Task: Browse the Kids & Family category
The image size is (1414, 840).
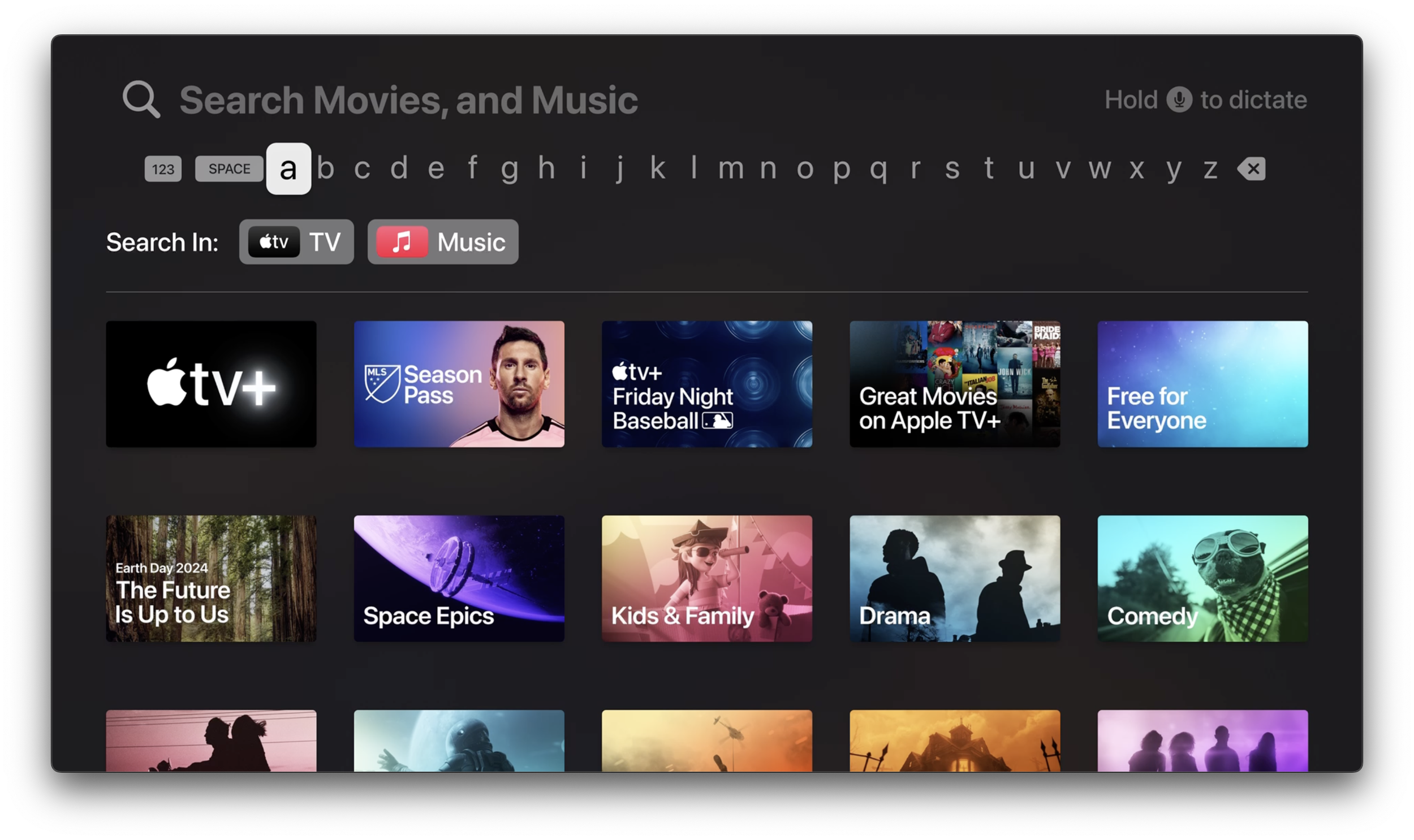Action: (706, 578)
